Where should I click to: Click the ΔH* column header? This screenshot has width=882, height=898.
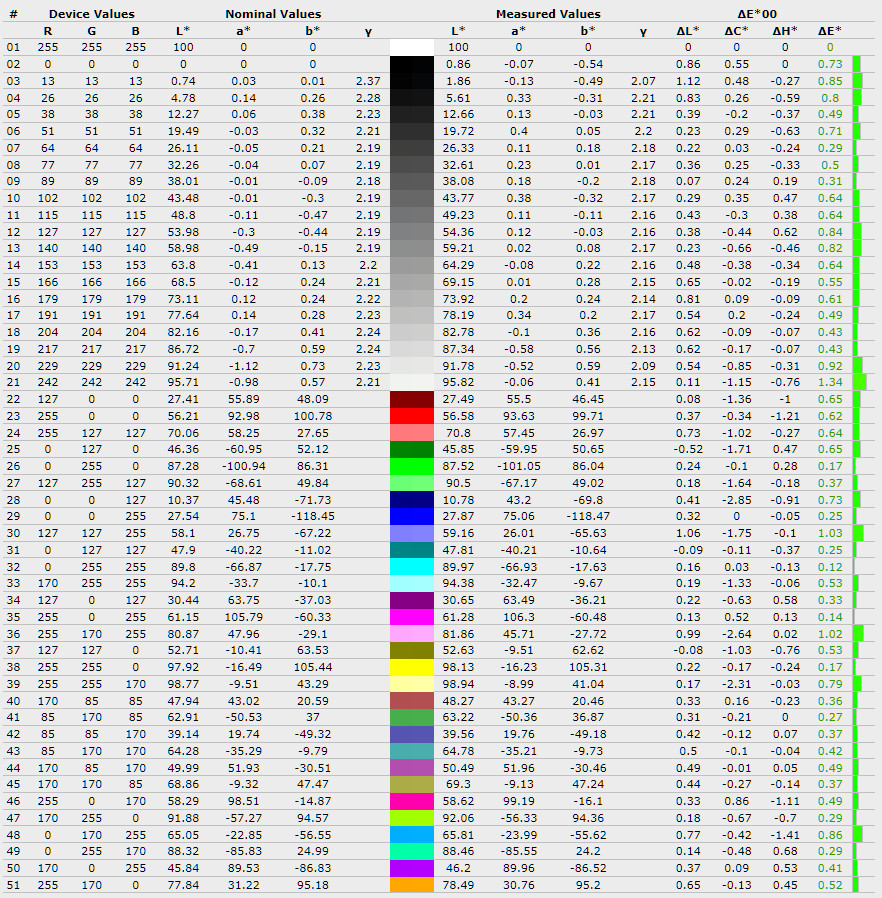(x=784, y=31)
